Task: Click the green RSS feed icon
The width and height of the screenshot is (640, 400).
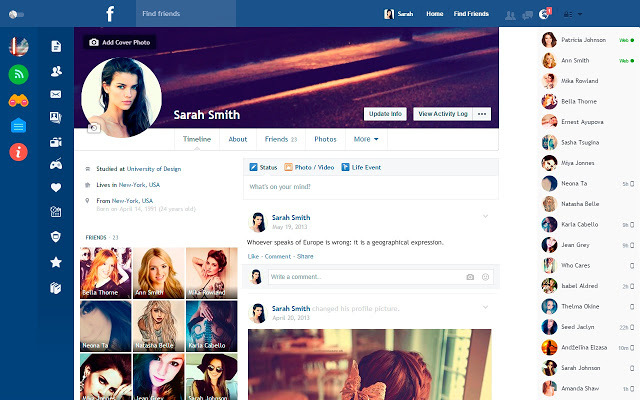Action: (x=18, y=74)
